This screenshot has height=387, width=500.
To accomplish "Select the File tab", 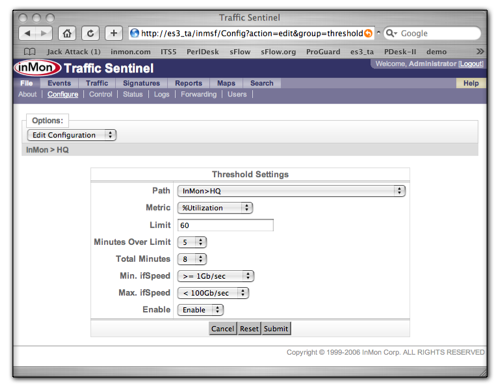I will click(x=27, y=83).
